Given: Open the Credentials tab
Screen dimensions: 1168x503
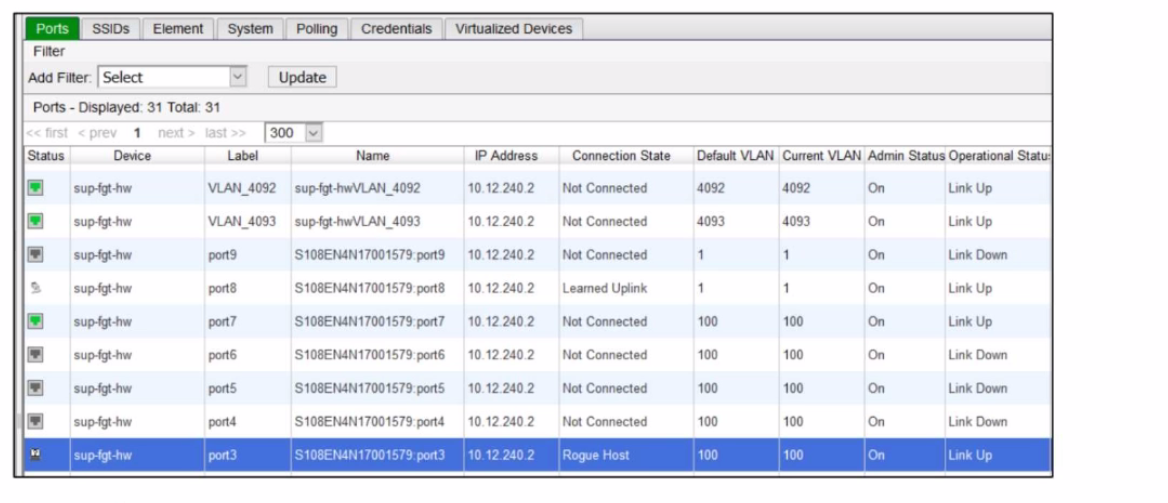Looking at the screenshot, I should (396, 29).
